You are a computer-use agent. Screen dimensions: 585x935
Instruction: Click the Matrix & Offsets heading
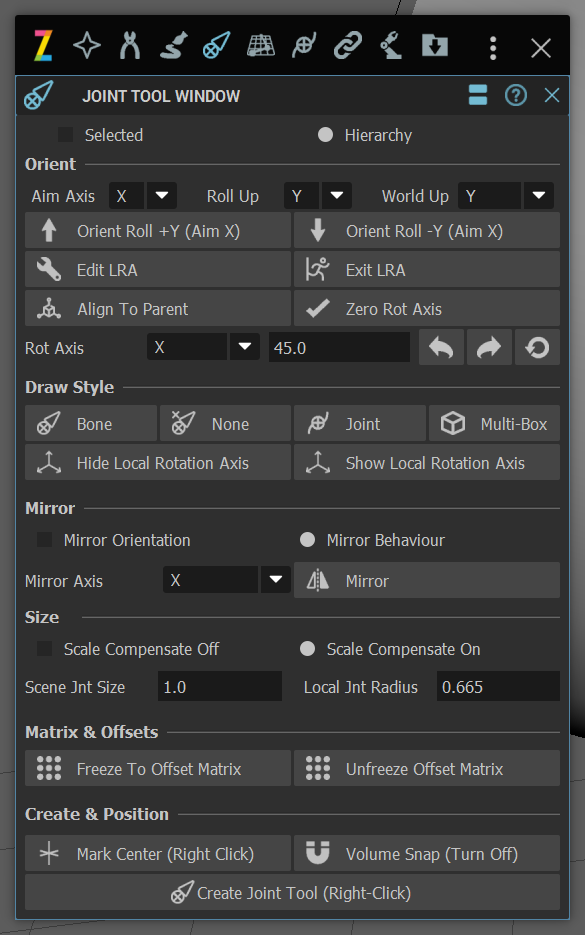91,732
